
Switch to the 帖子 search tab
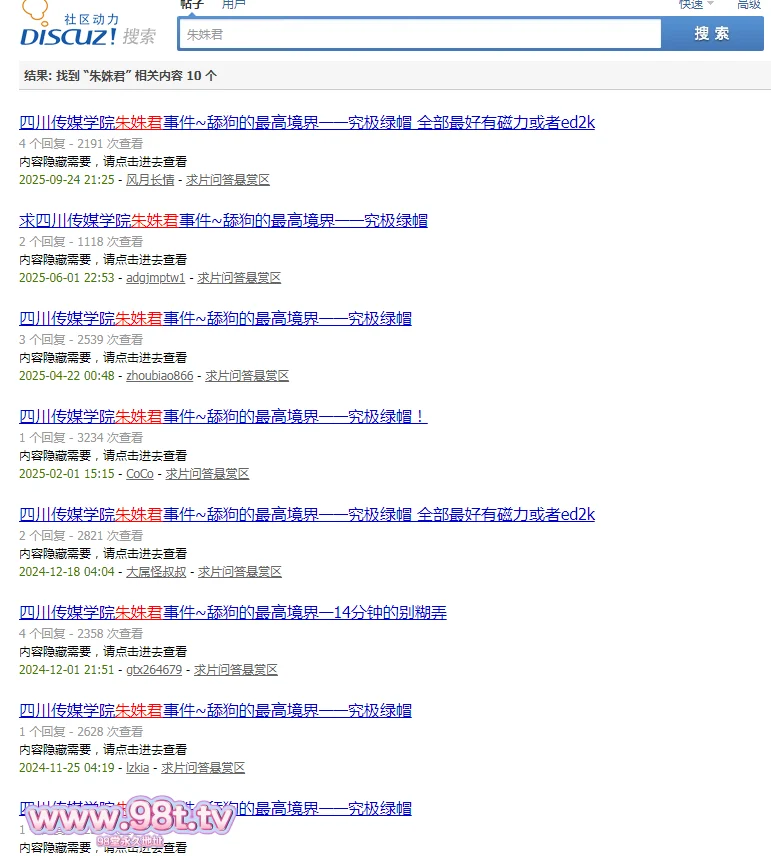click(x=192, y=5)
